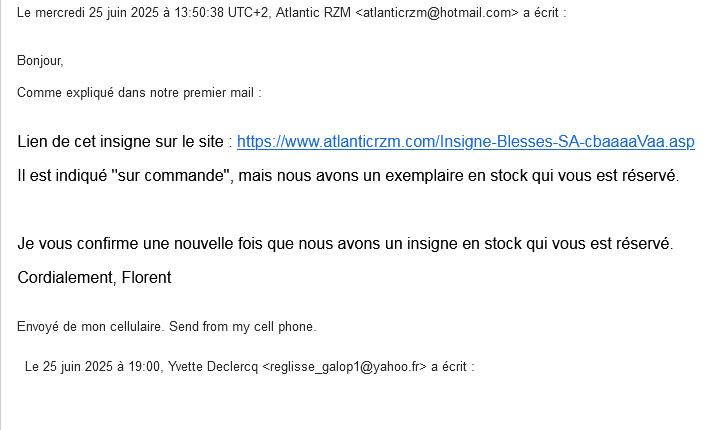Click the Yvette Declercq sender name

[213, 366]
